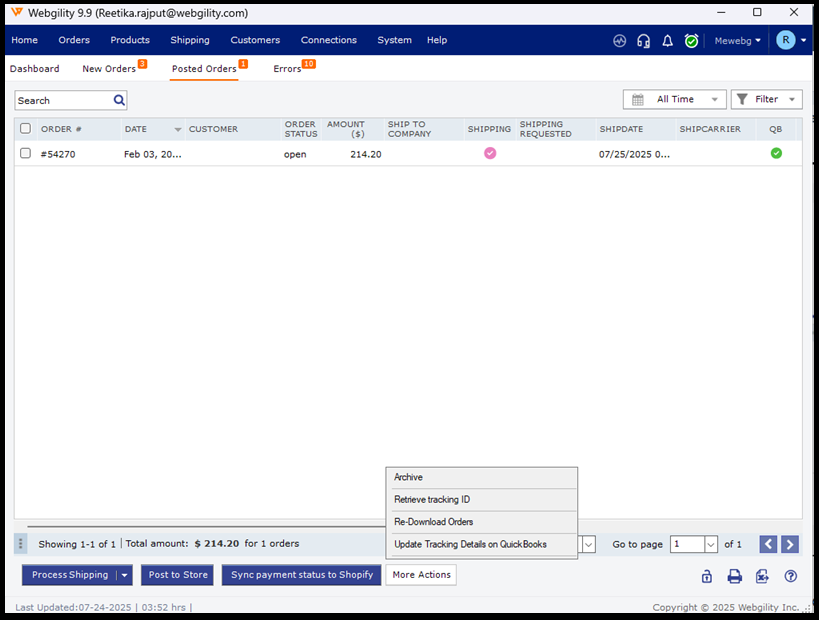
Task: Open notifications bell icon
Action: (668, 41)
